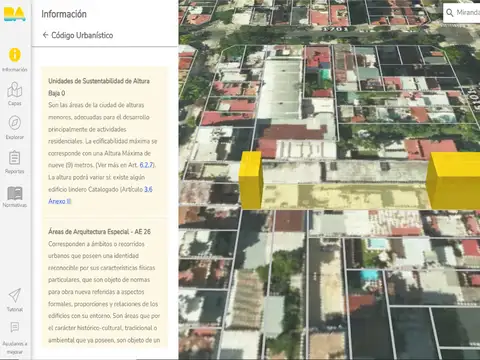Open the Anexo II link

60,201
